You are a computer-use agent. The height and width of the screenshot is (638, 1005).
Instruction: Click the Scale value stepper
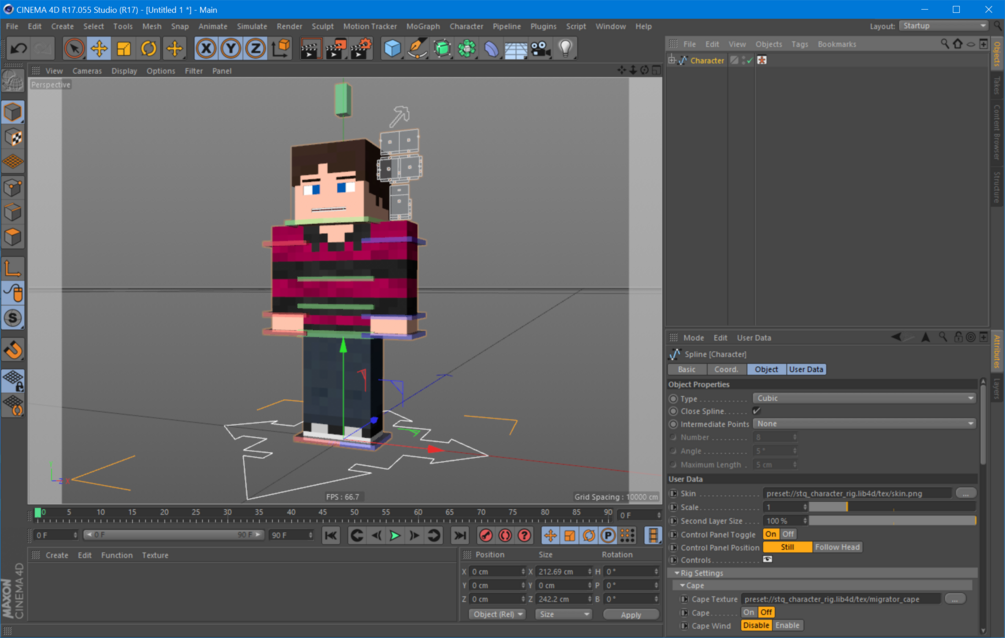(804, 507)
